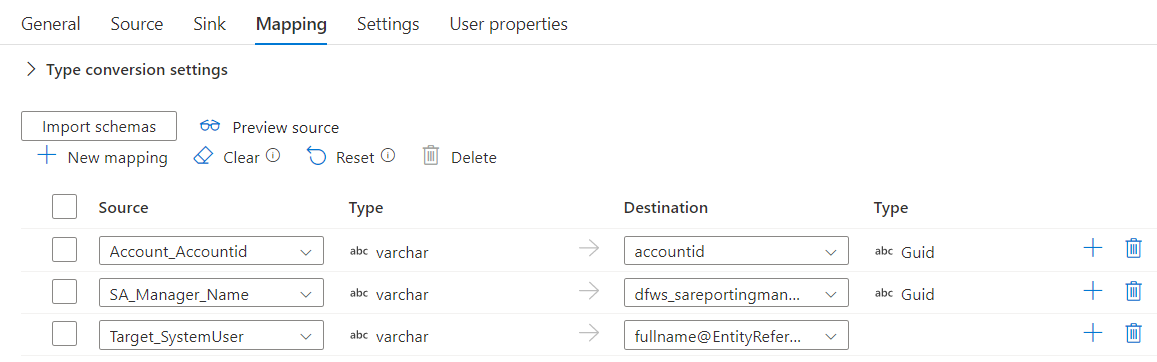Click the Reset undo icon
Image resolution: width=1157 pixels, height=362 pixels.
pos(317,156)
